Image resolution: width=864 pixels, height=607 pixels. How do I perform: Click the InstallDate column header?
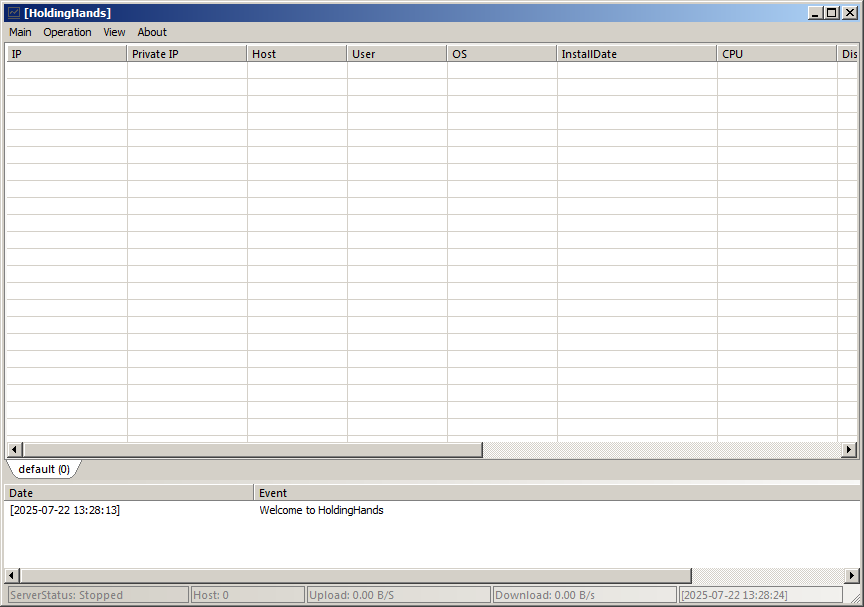636,54
